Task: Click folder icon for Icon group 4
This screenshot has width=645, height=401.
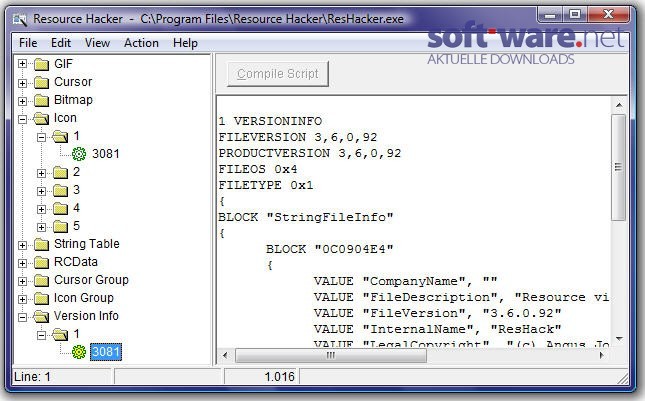Action: point(60,208)
